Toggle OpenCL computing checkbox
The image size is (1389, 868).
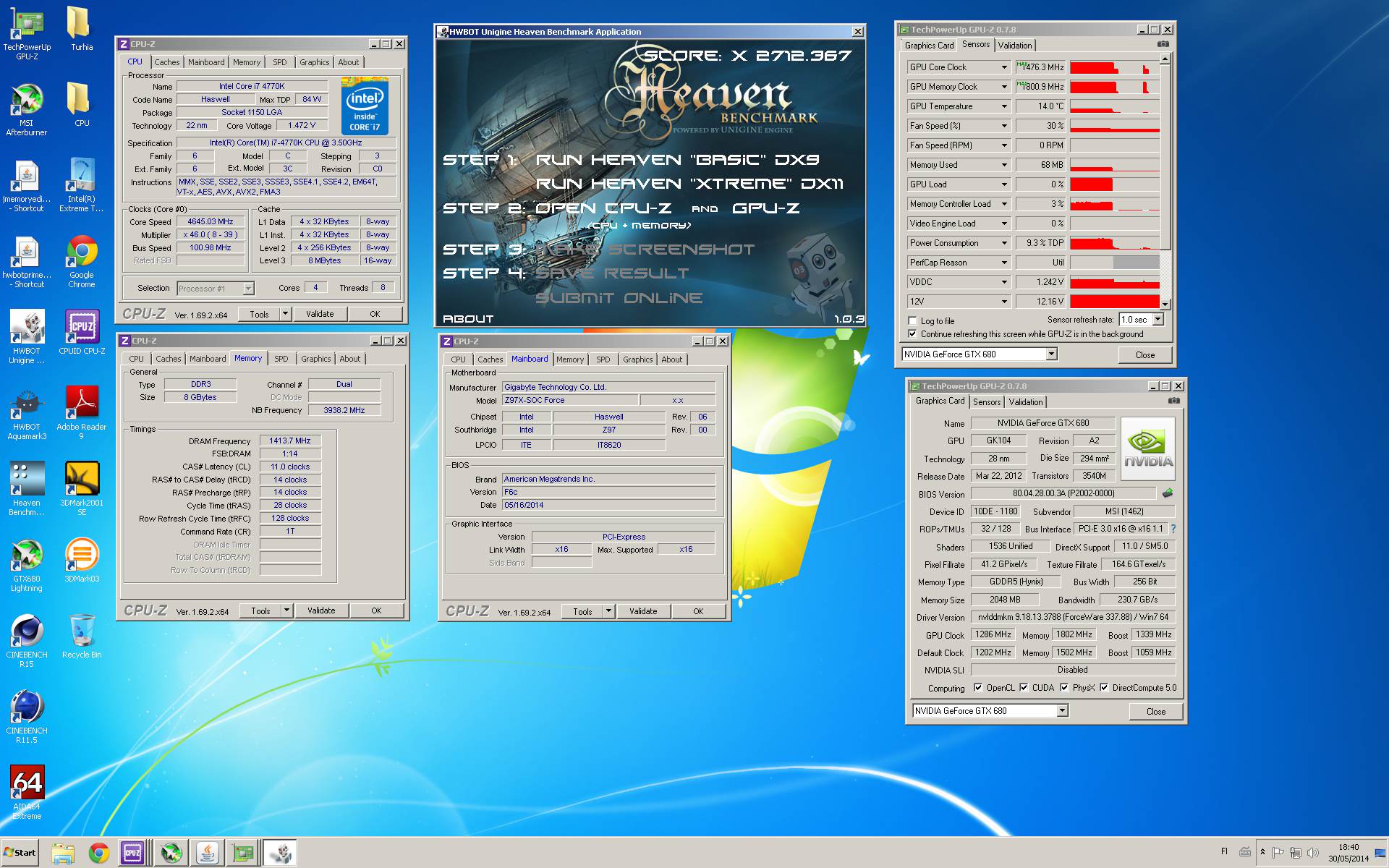978,688
